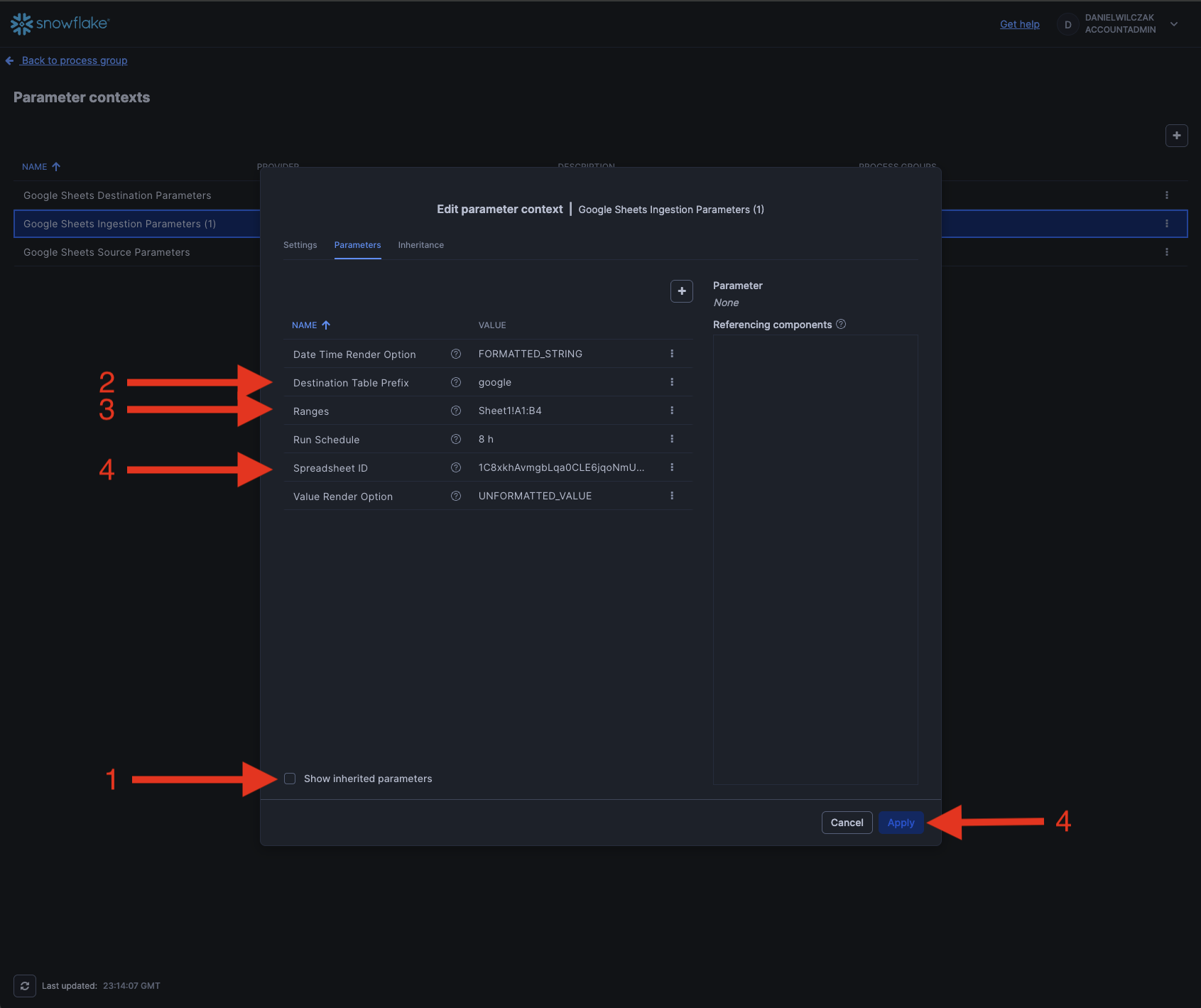The height and width of the screenshot is (1008, 1201).
Task: Open help icon for Spreadsheet ID parameter
Action: tap(456, 467)
